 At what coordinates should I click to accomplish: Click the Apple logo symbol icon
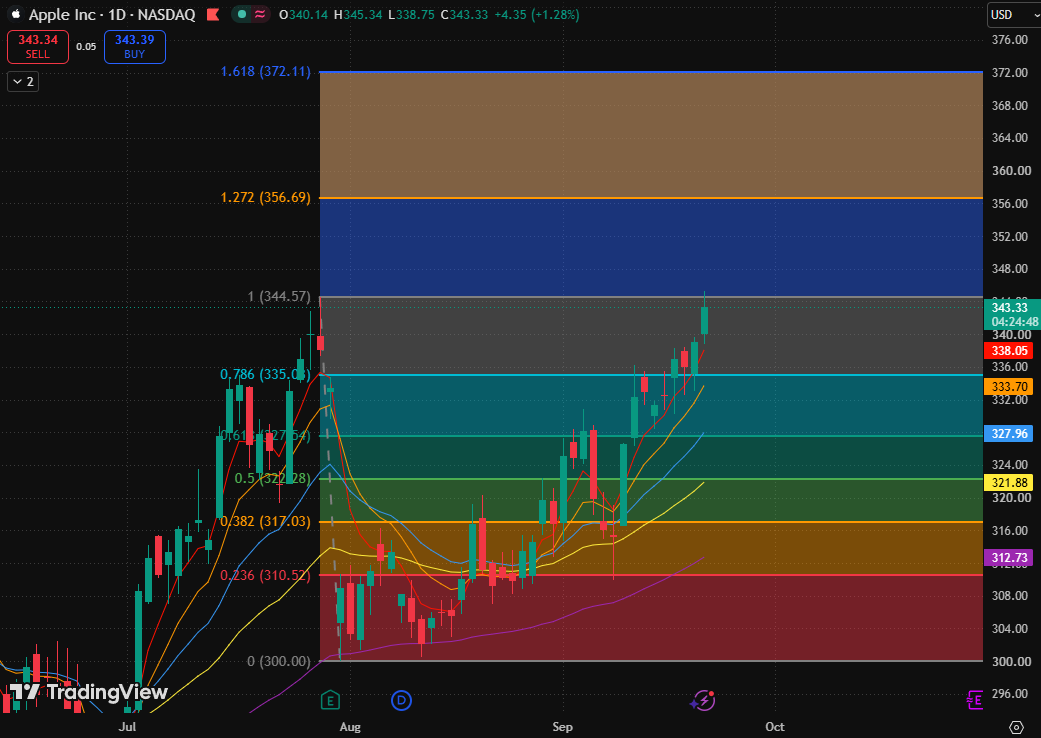click(16, 14)
